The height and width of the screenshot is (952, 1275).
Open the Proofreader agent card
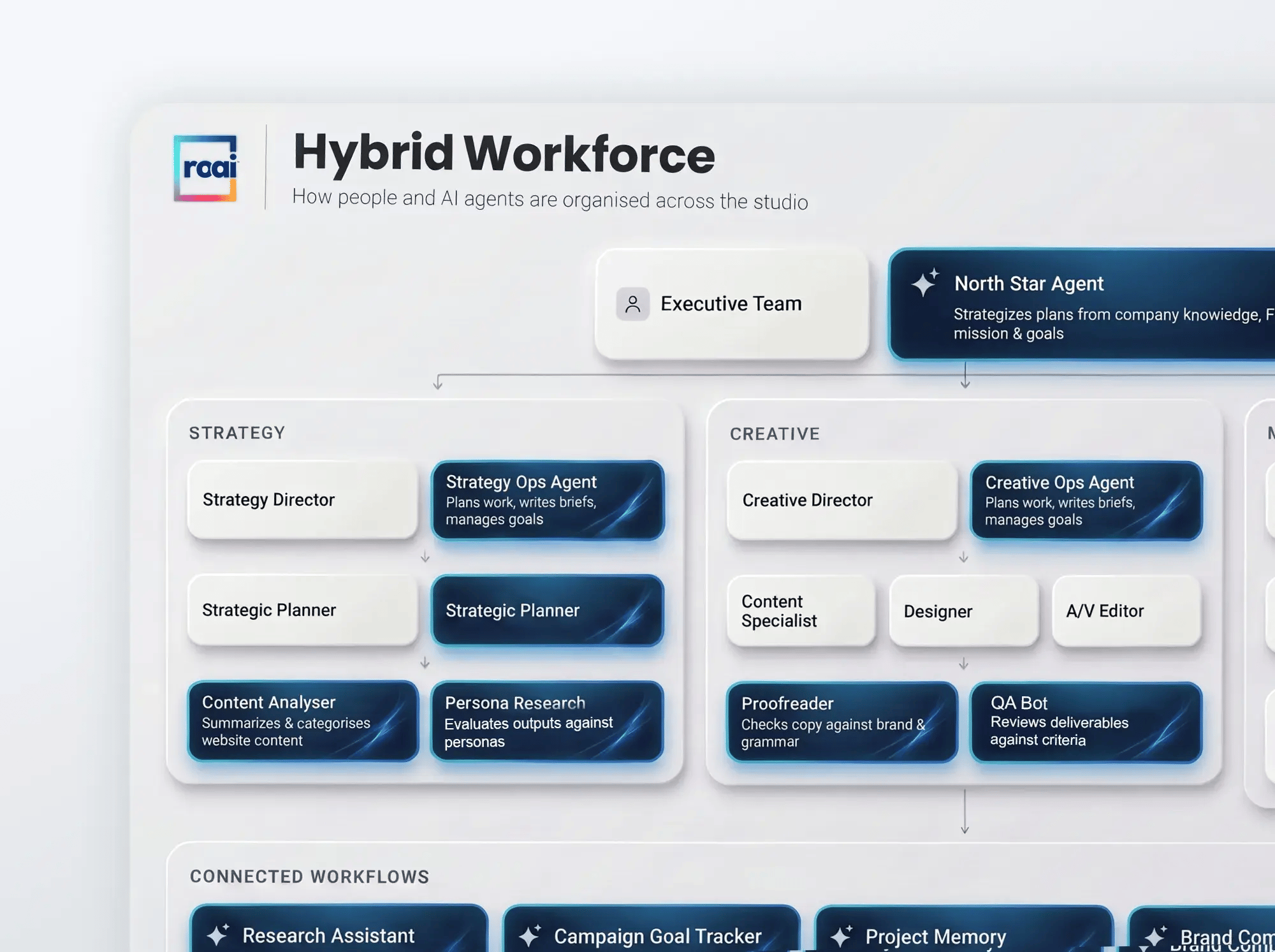(x=842, y=722)
